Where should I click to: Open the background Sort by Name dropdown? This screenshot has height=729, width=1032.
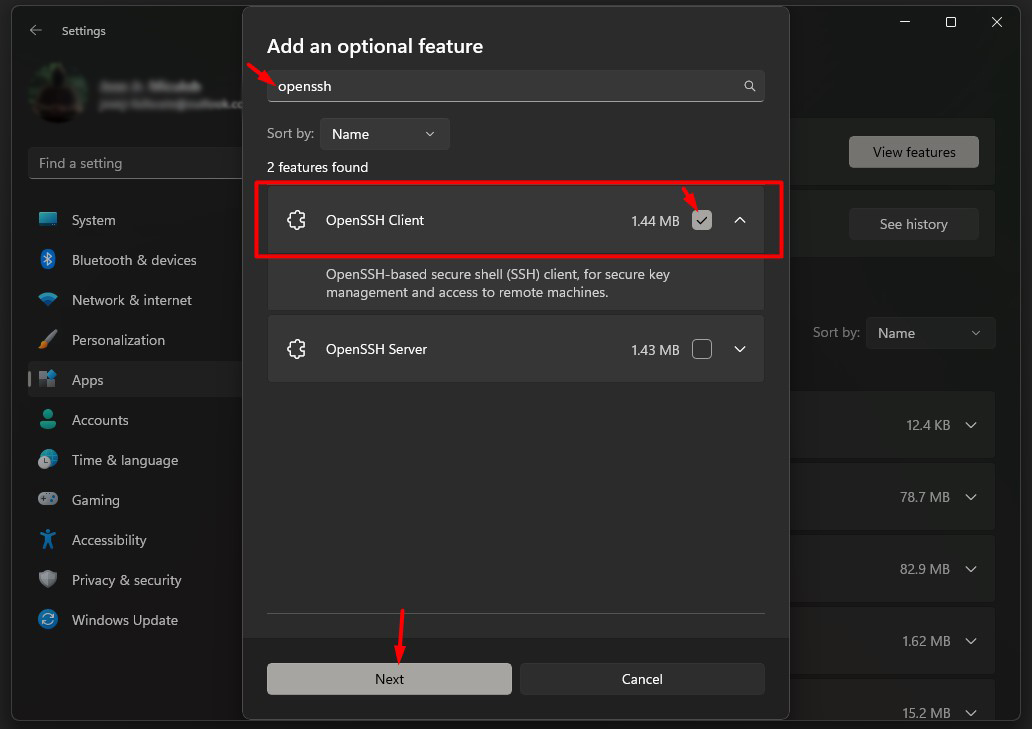(x=930, y=333)
